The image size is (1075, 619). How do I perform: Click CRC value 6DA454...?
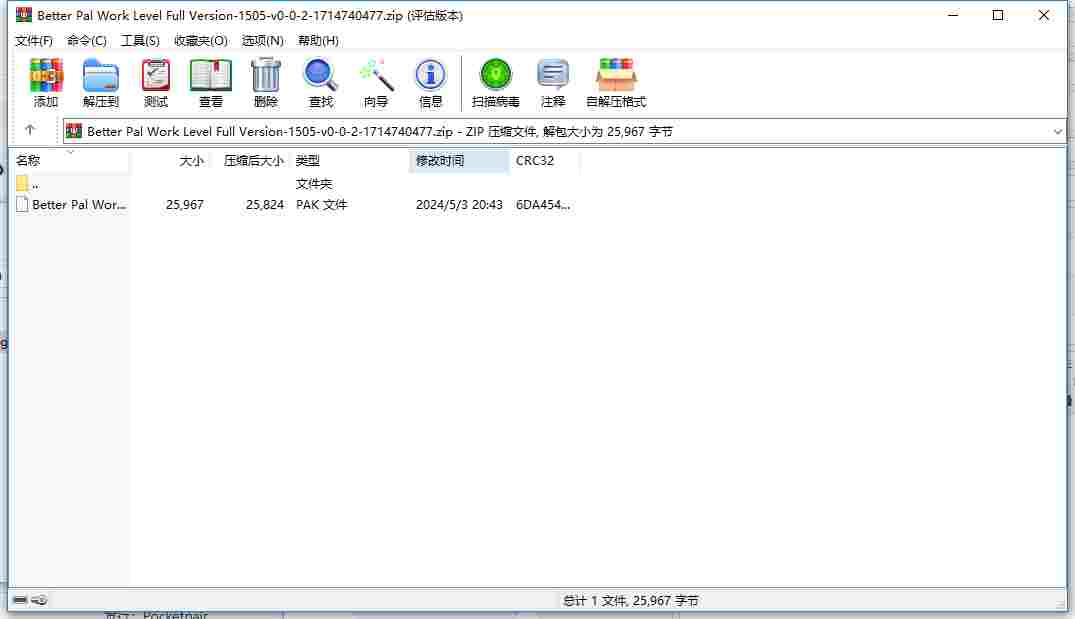(x=543, y=204)
